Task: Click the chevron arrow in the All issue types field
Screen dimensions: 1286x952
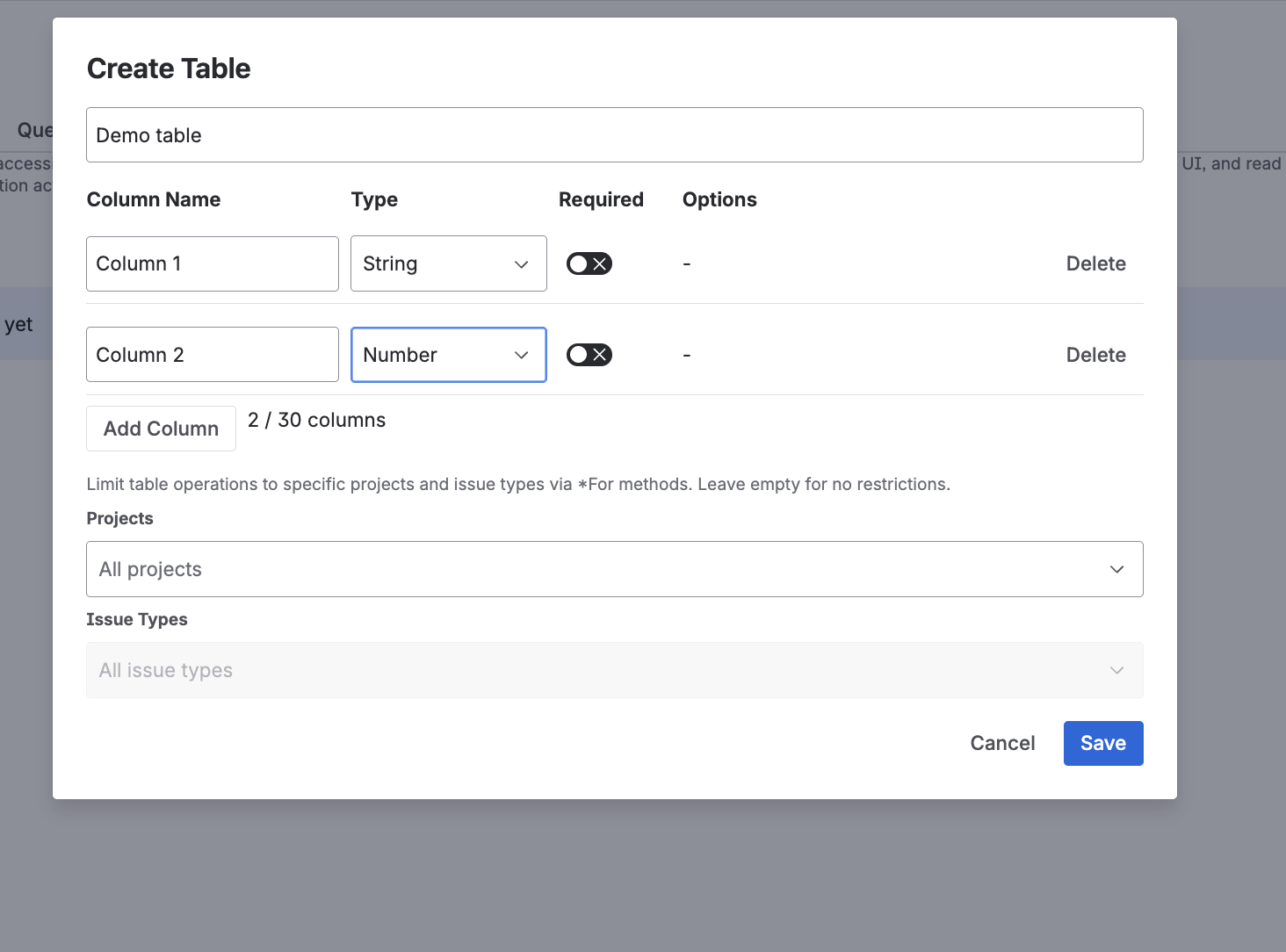Action: click(x=1116, y=670)
